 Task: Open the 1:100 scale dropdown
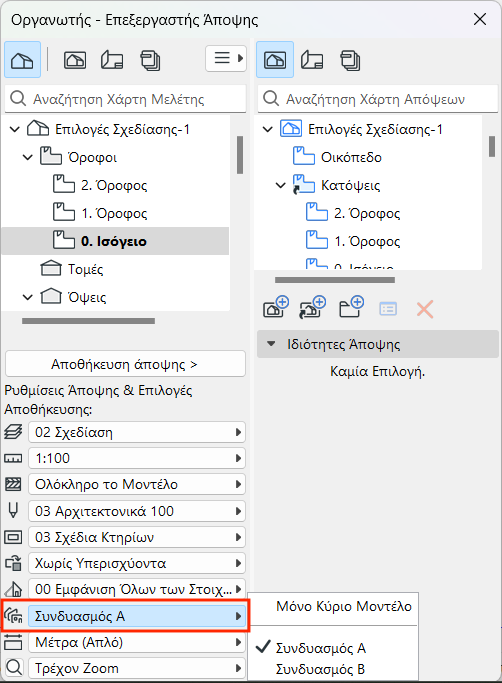pos(137,458)
